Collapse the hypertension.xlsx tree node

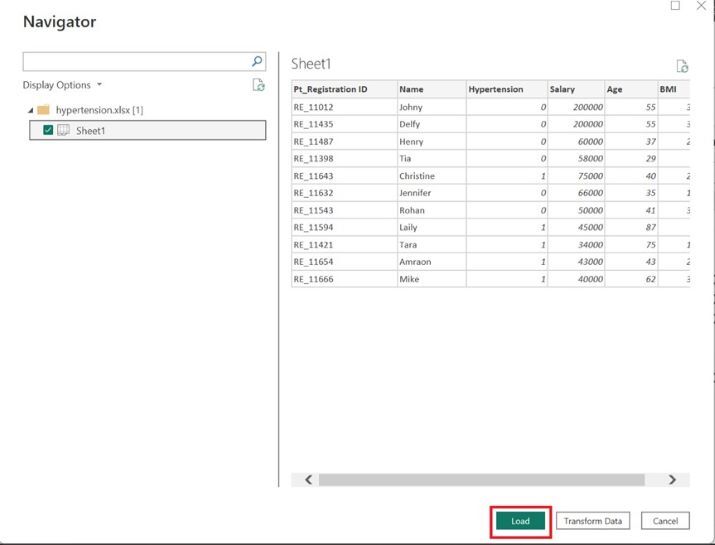point(31,110)
